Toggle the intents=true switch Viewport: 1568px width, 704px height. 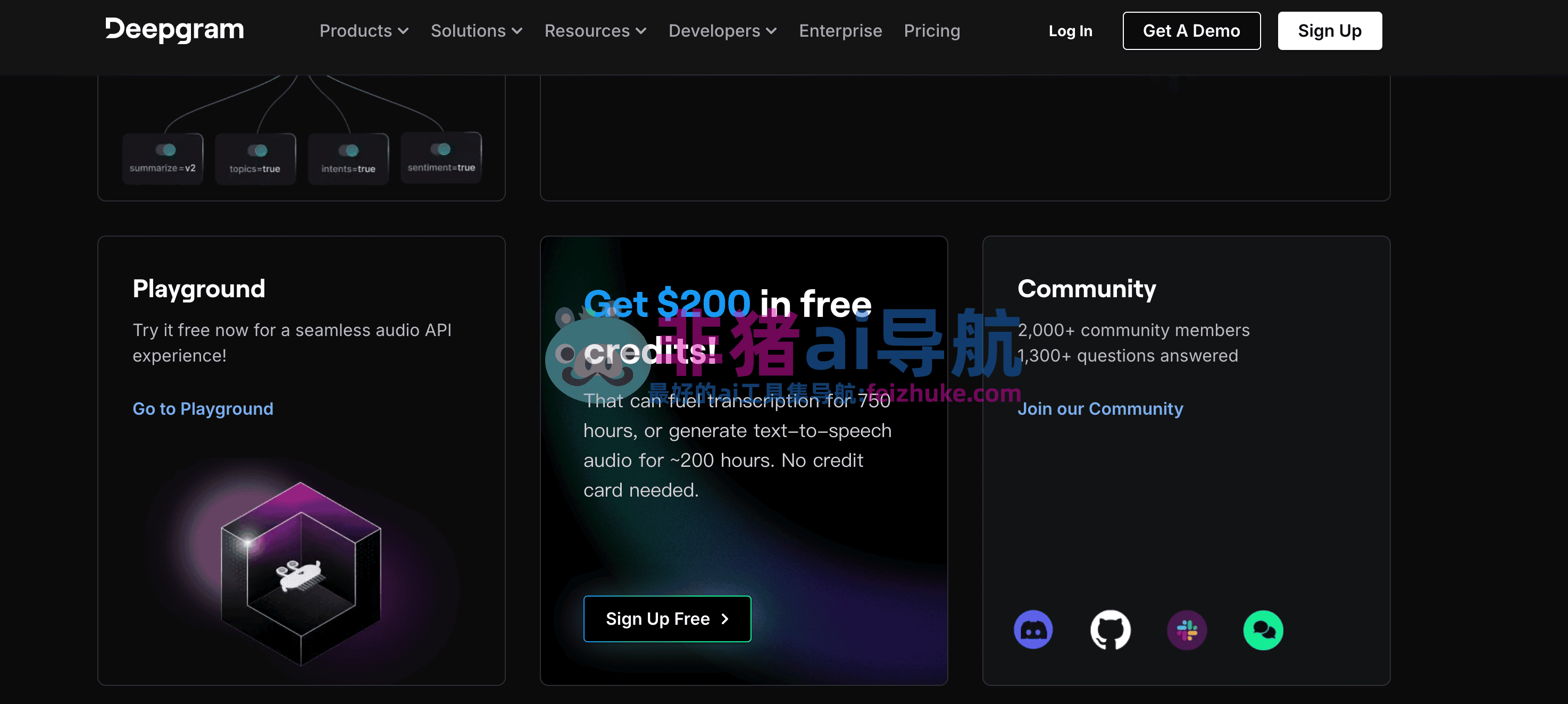349,150
